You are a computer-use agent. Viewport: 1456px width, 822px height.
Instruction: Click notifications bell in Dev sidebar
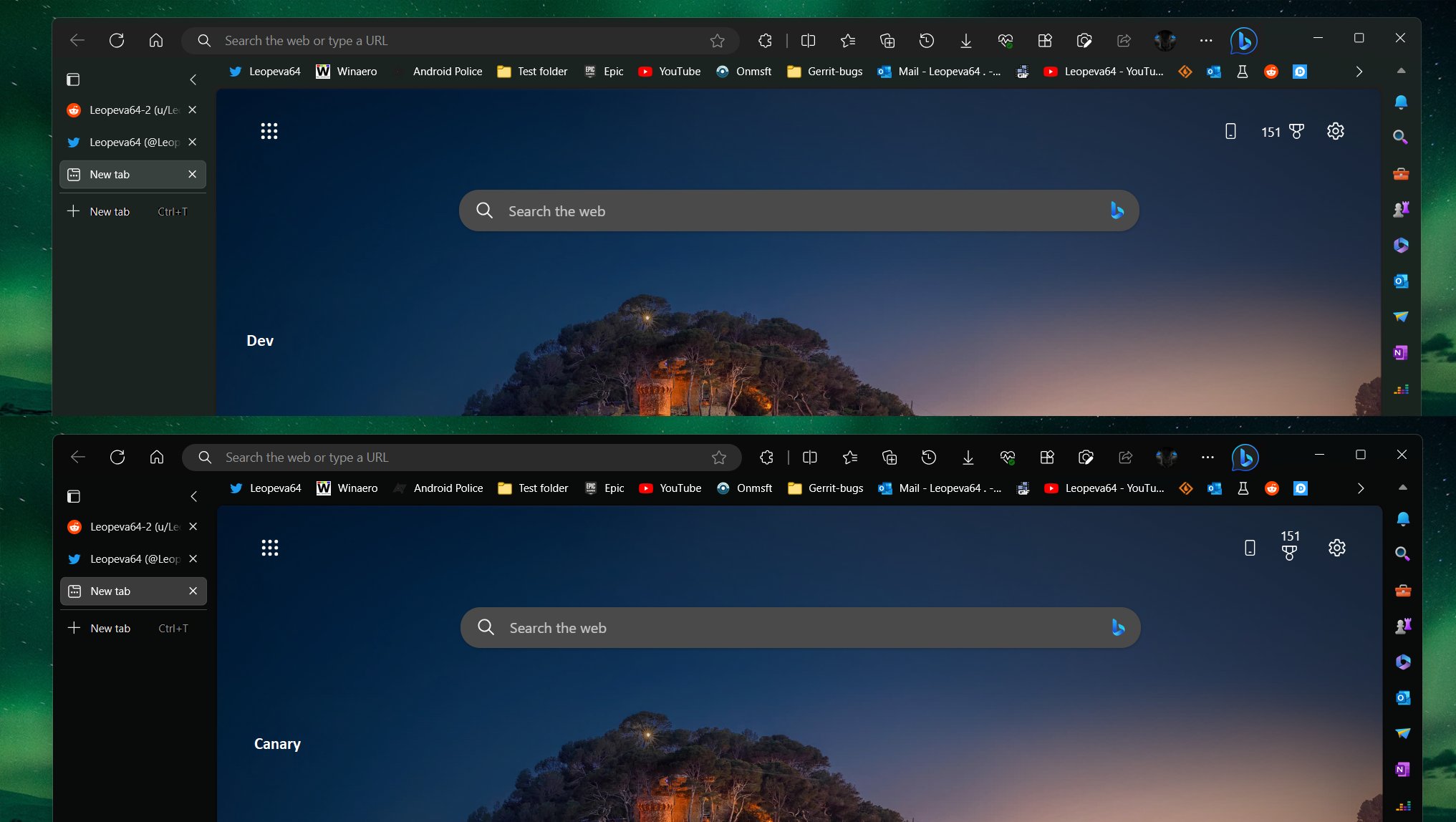[1401, 102]
